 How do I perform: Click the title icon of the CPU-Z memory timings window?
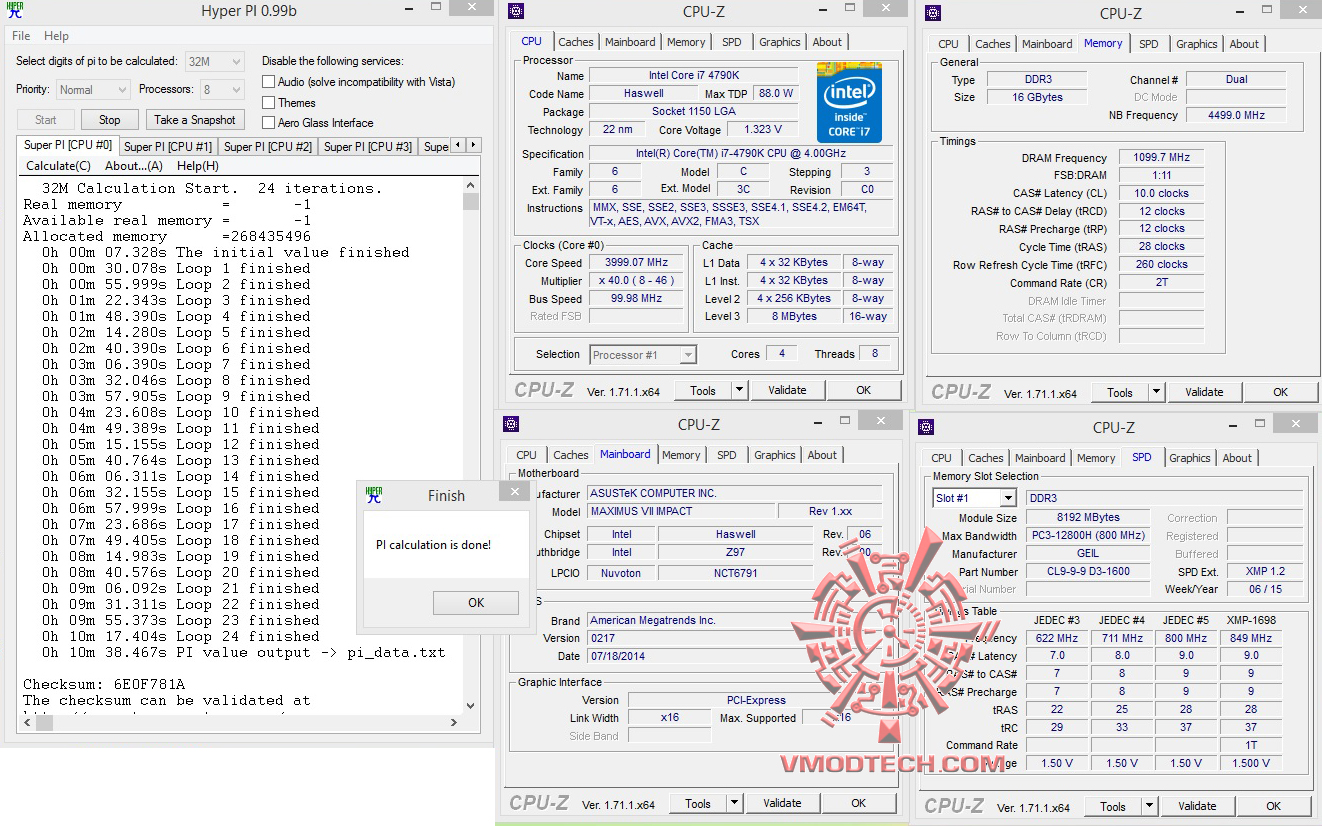coord(932,13)
